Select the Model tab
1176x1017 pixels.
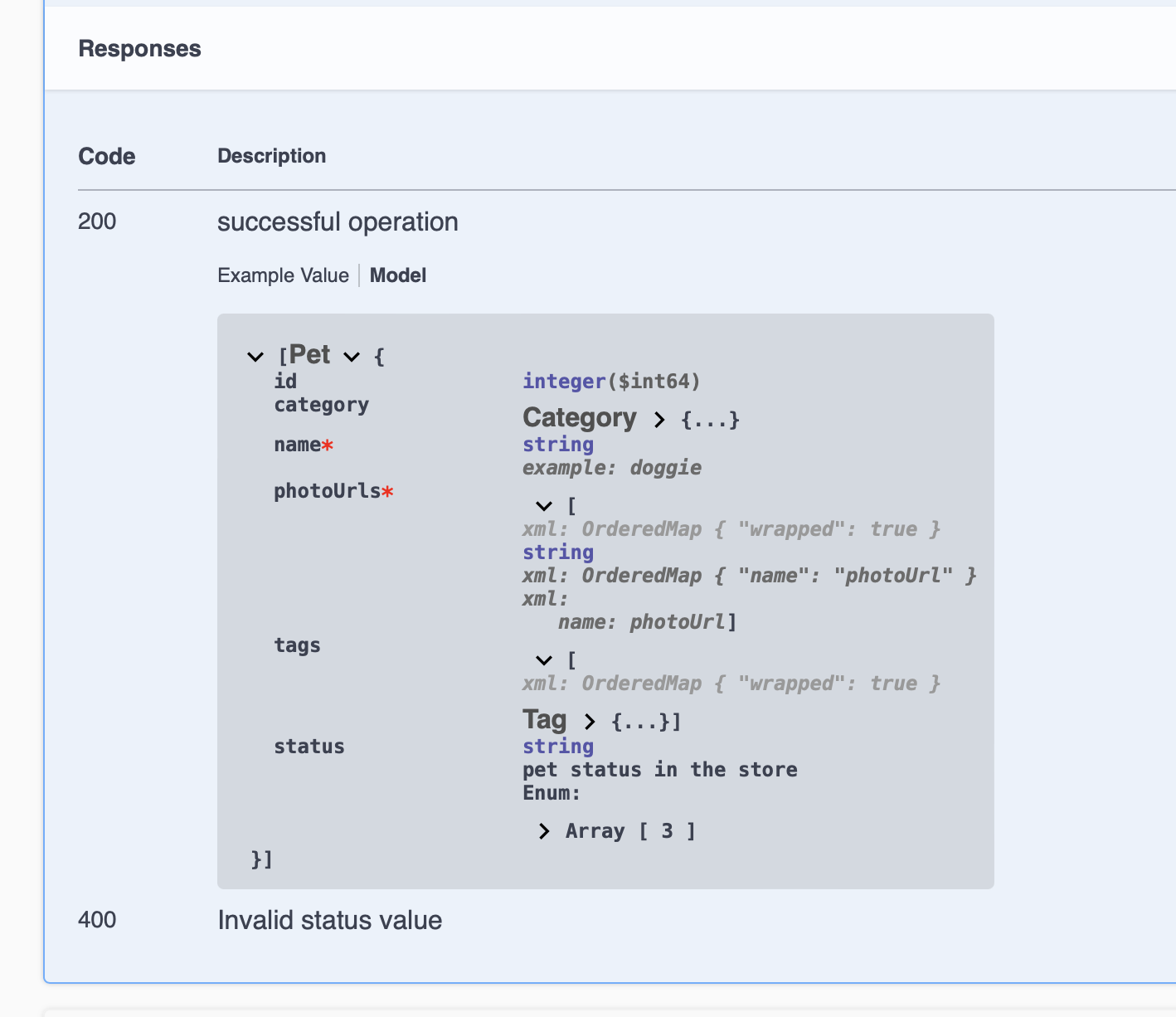pos(397,275)
